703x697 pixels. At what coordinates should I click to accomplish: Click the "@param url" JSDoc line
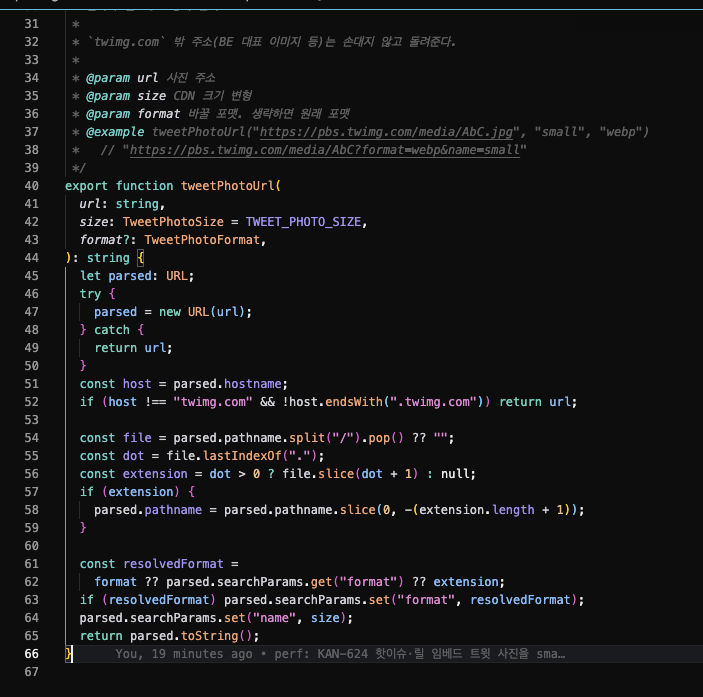coord(143,78)
